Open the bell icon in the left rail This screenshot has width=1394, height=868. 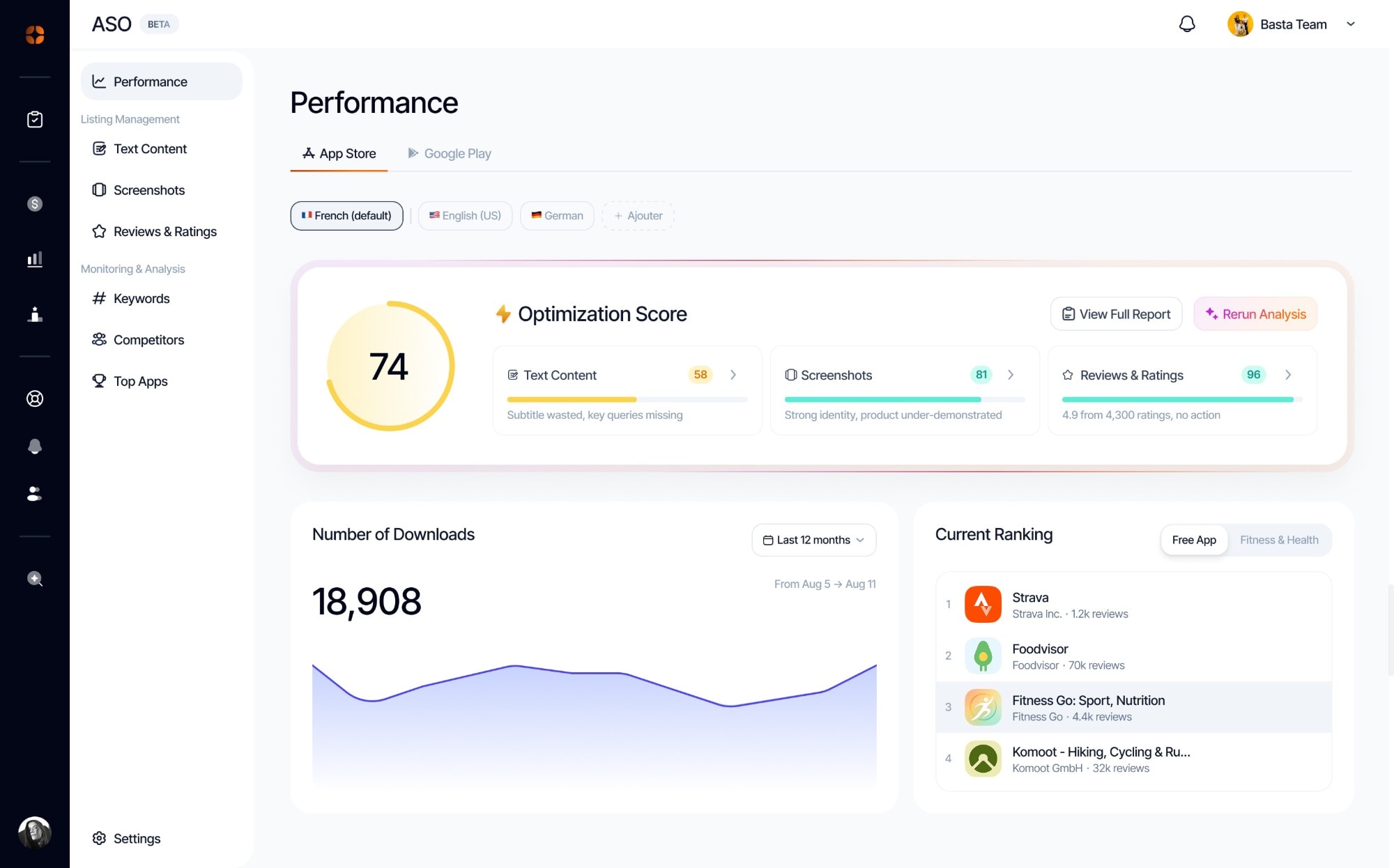tap(35, 447)
